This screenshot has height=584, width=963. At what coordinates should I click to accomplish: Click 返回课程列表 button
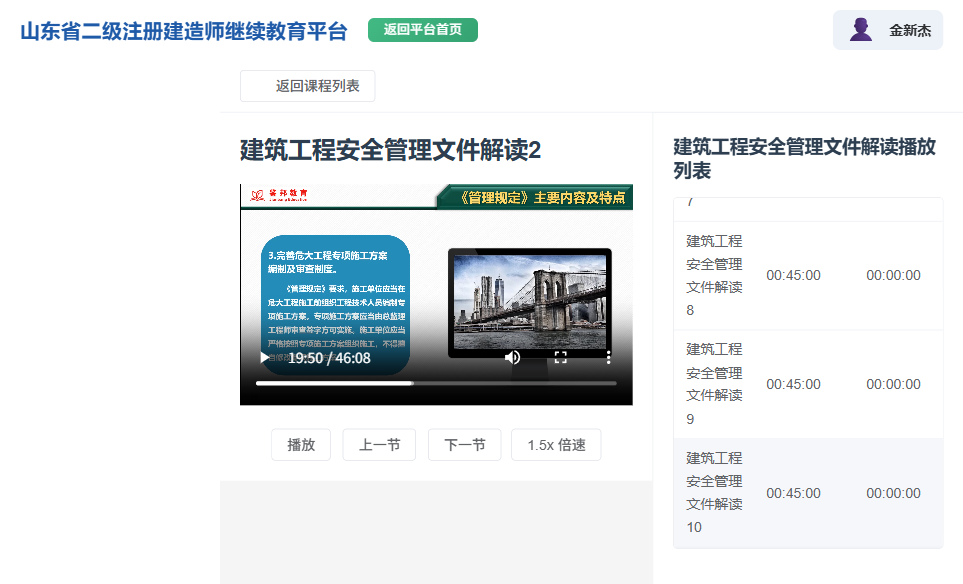[308, 86]
